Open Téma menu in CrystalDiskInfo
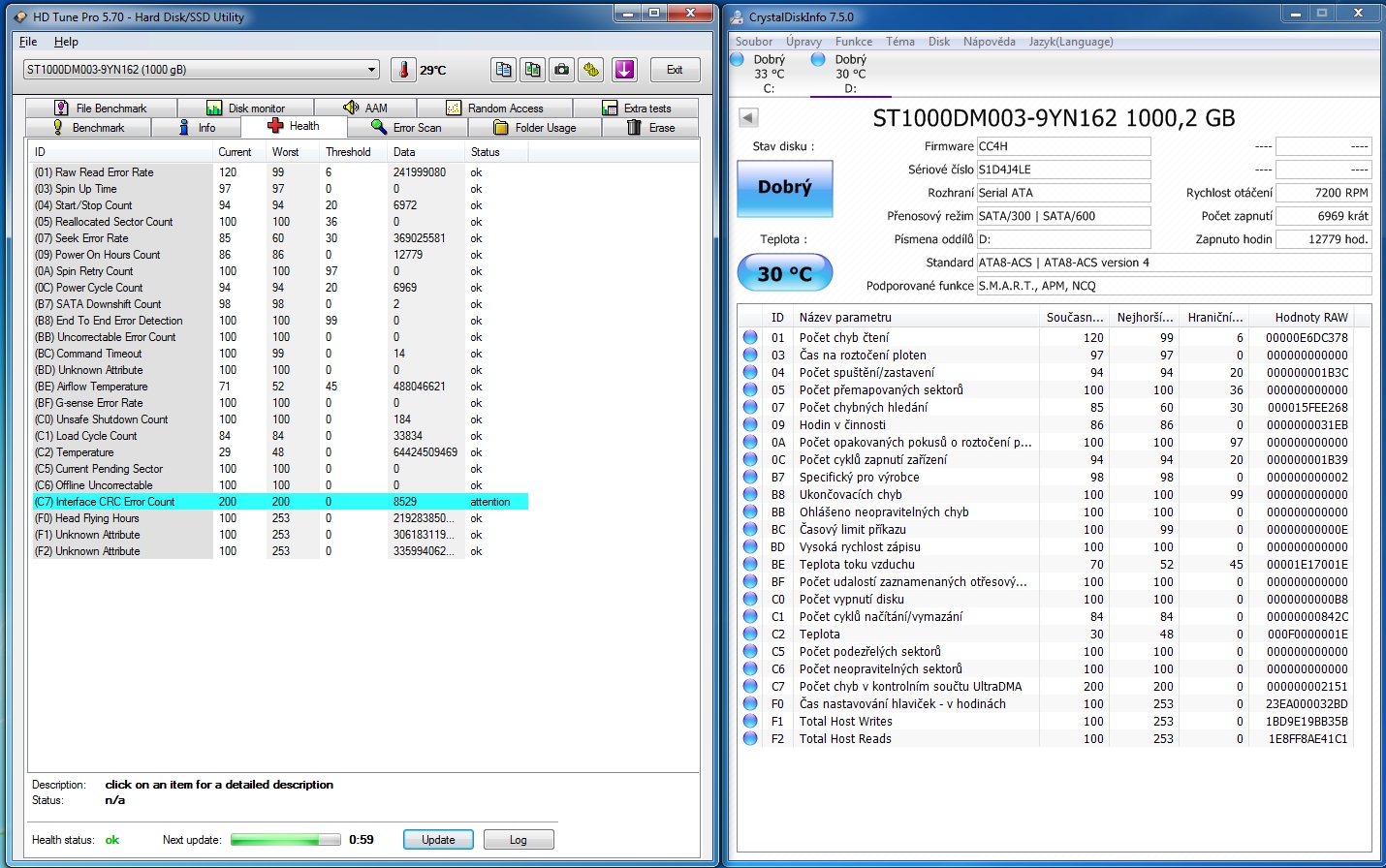This screenshot has width=1386, height=868. (900, 42)
